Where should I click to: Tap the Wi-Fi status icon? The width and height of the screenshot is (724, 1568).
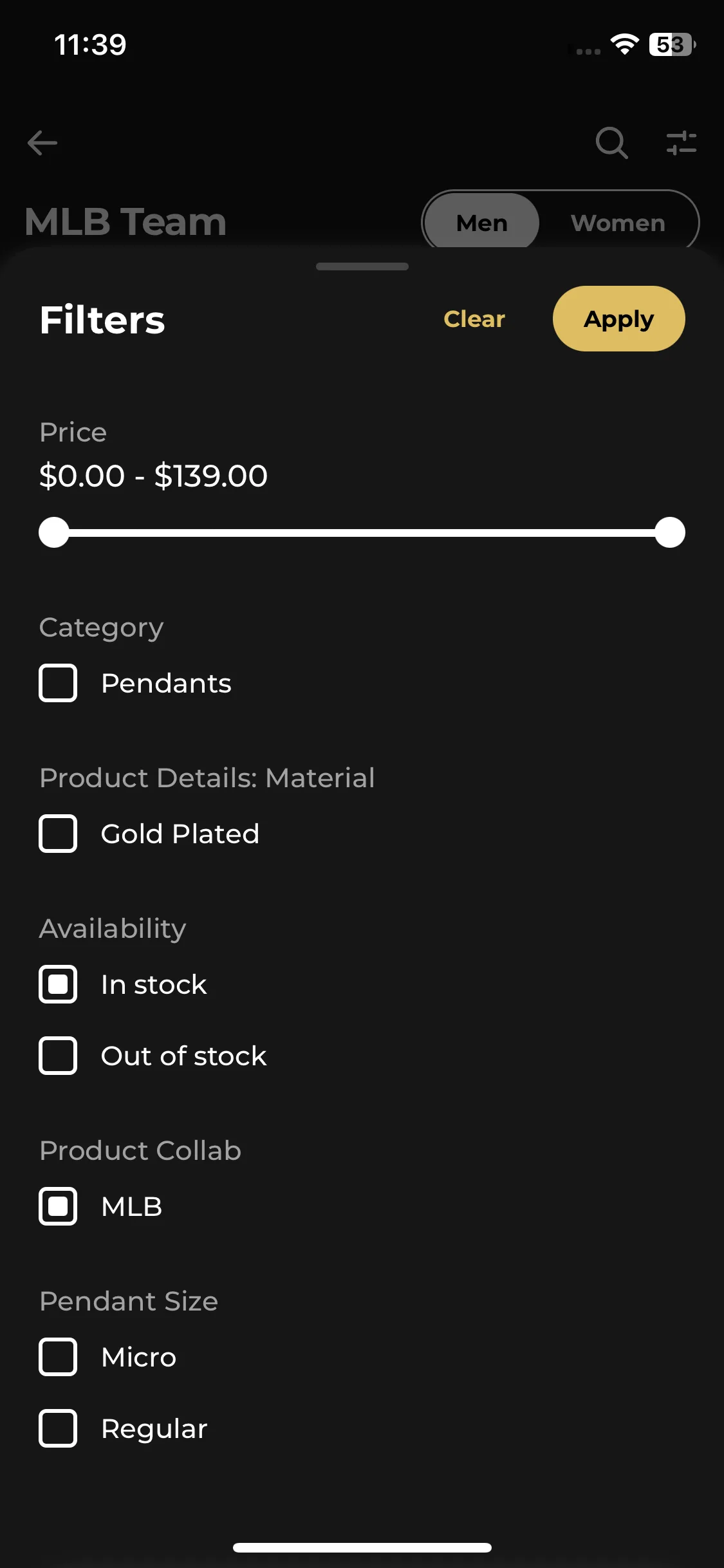[624, 44]
